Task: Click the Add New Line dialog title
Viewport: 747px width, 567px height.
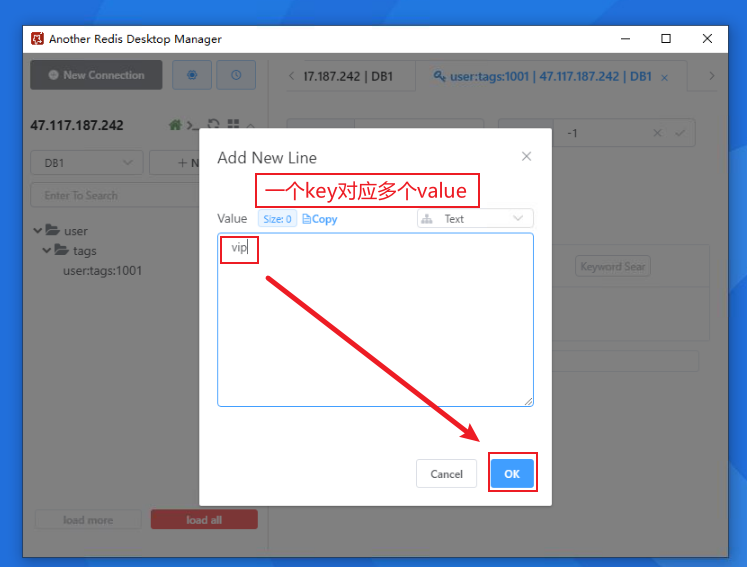Action: (267, 158)
